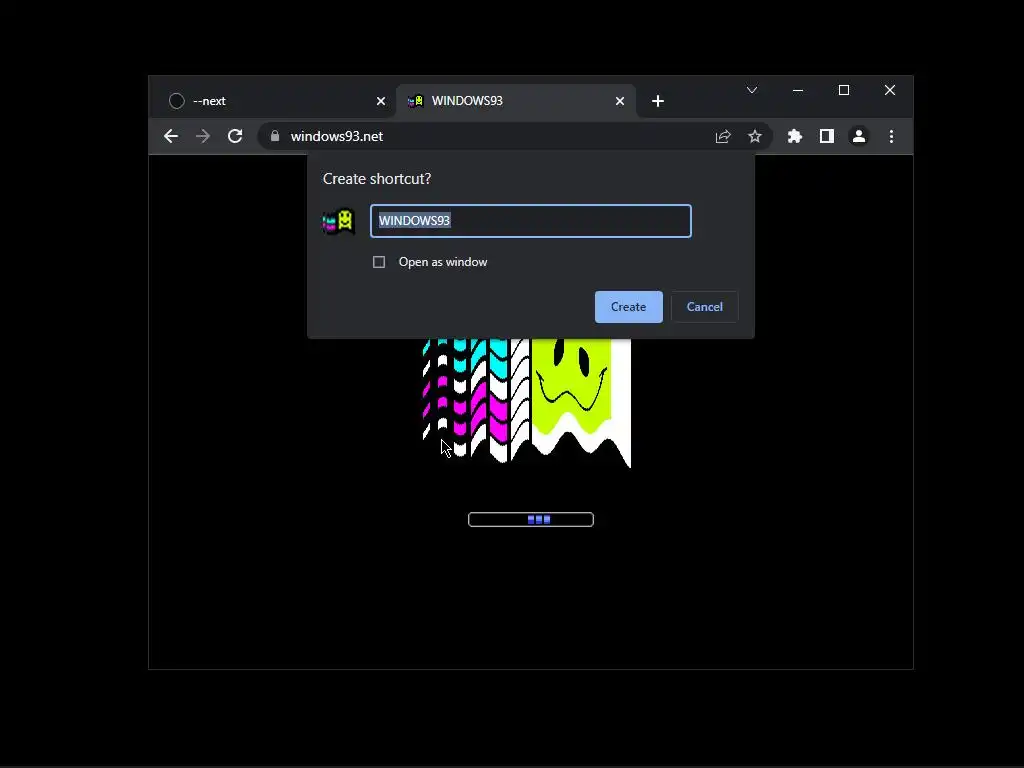Click the shortcut name input field
This screenshot has width=1024, height=768.
(x=531, y=221)
